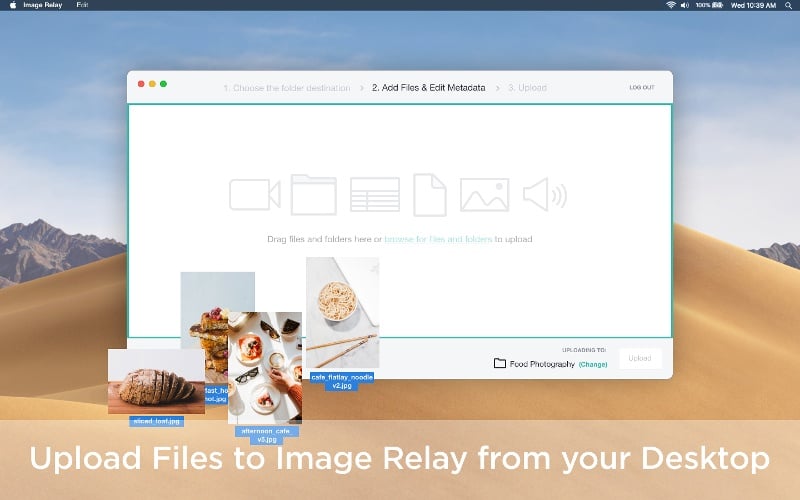Select the afternoon cafe flatlay thumbnail
This screenshot has width=800, height=500.
coord(265,368)
